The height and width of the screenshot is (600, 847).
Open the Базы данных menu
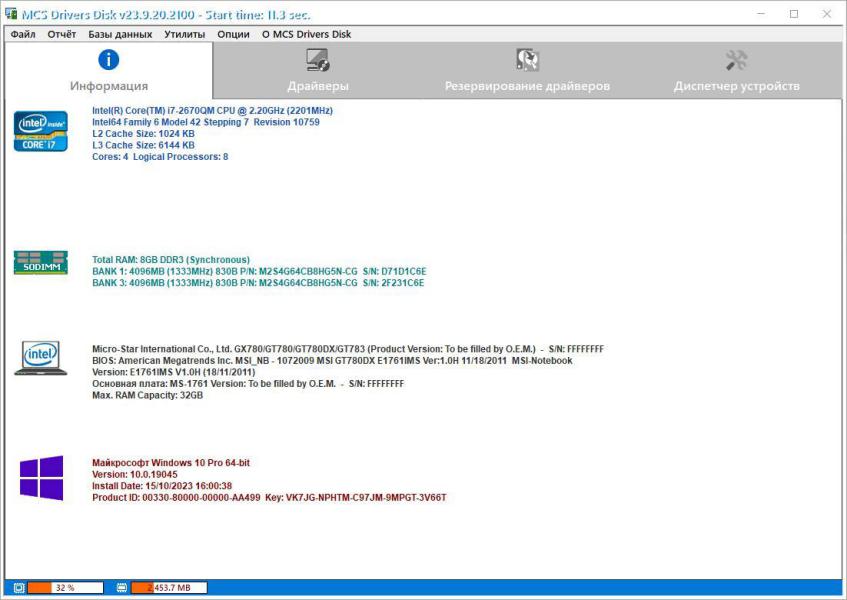point(120,35)
